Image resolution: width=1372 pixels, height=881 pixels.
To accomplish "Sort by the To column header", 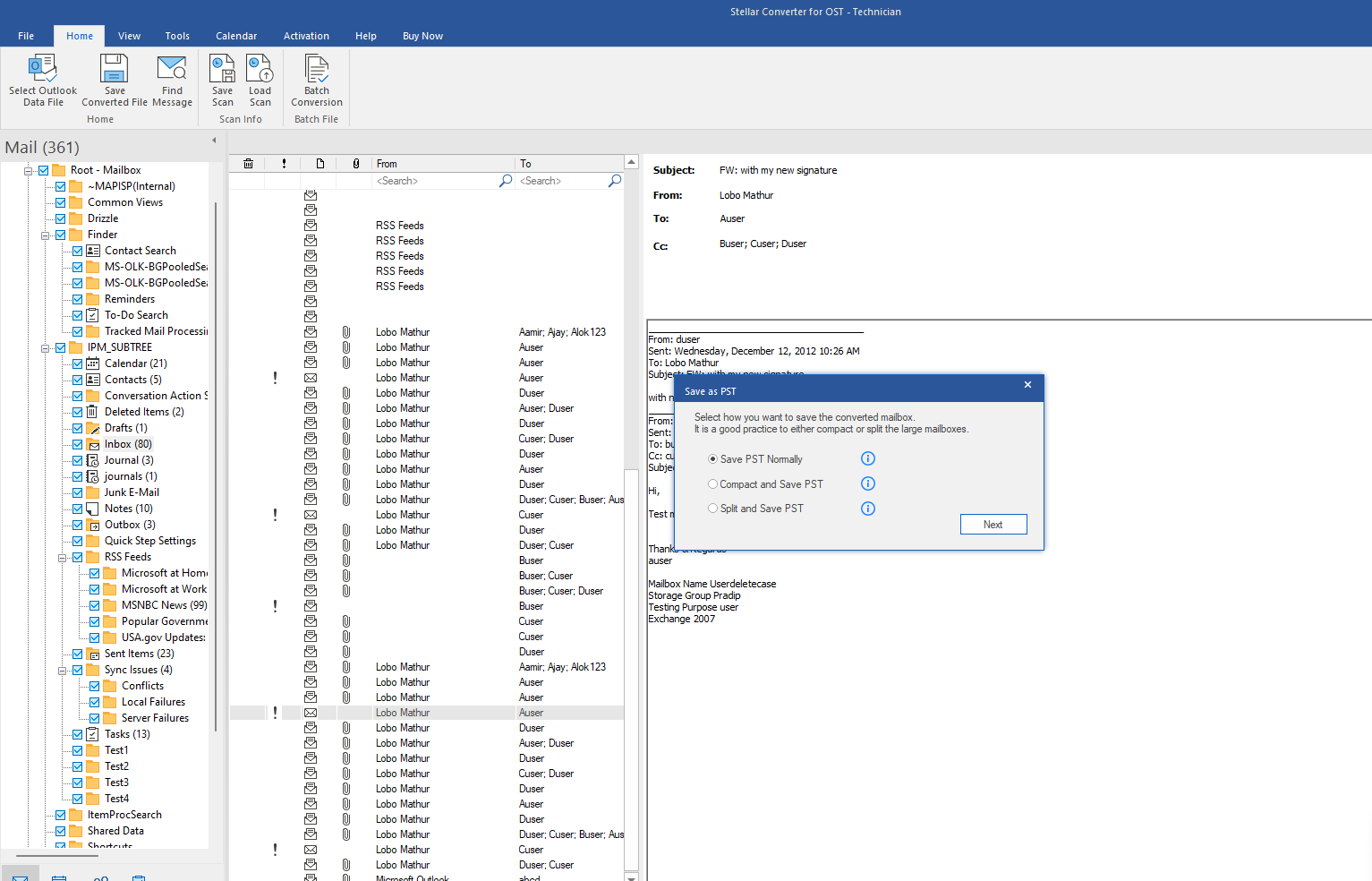I will coord(569,164).
